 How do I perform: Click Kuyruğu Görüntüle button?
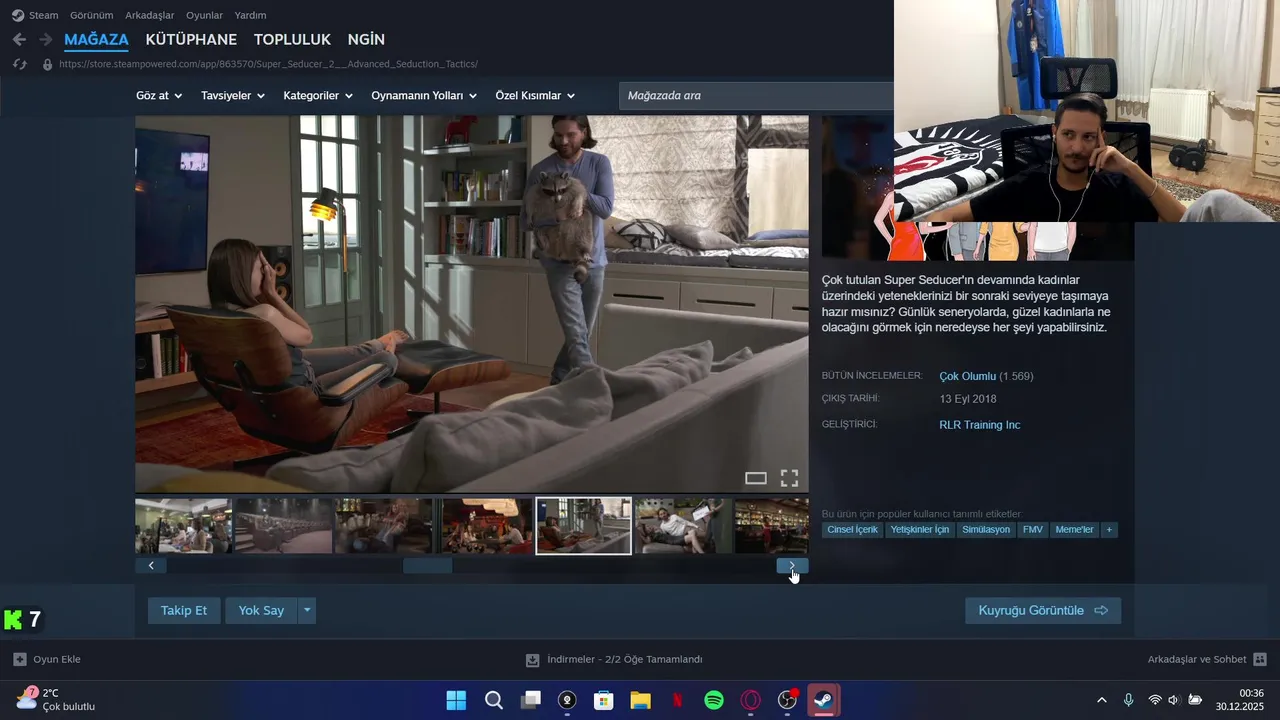coord(1043,610)
